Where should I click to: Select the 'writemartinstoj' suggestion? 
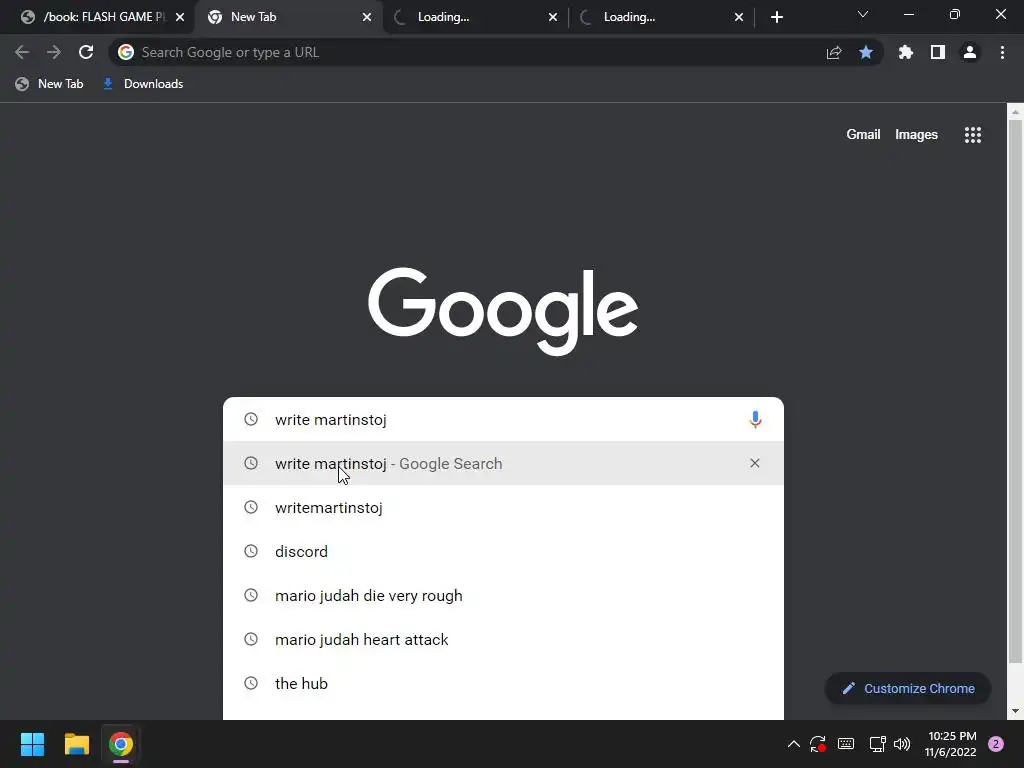[503, 507]
